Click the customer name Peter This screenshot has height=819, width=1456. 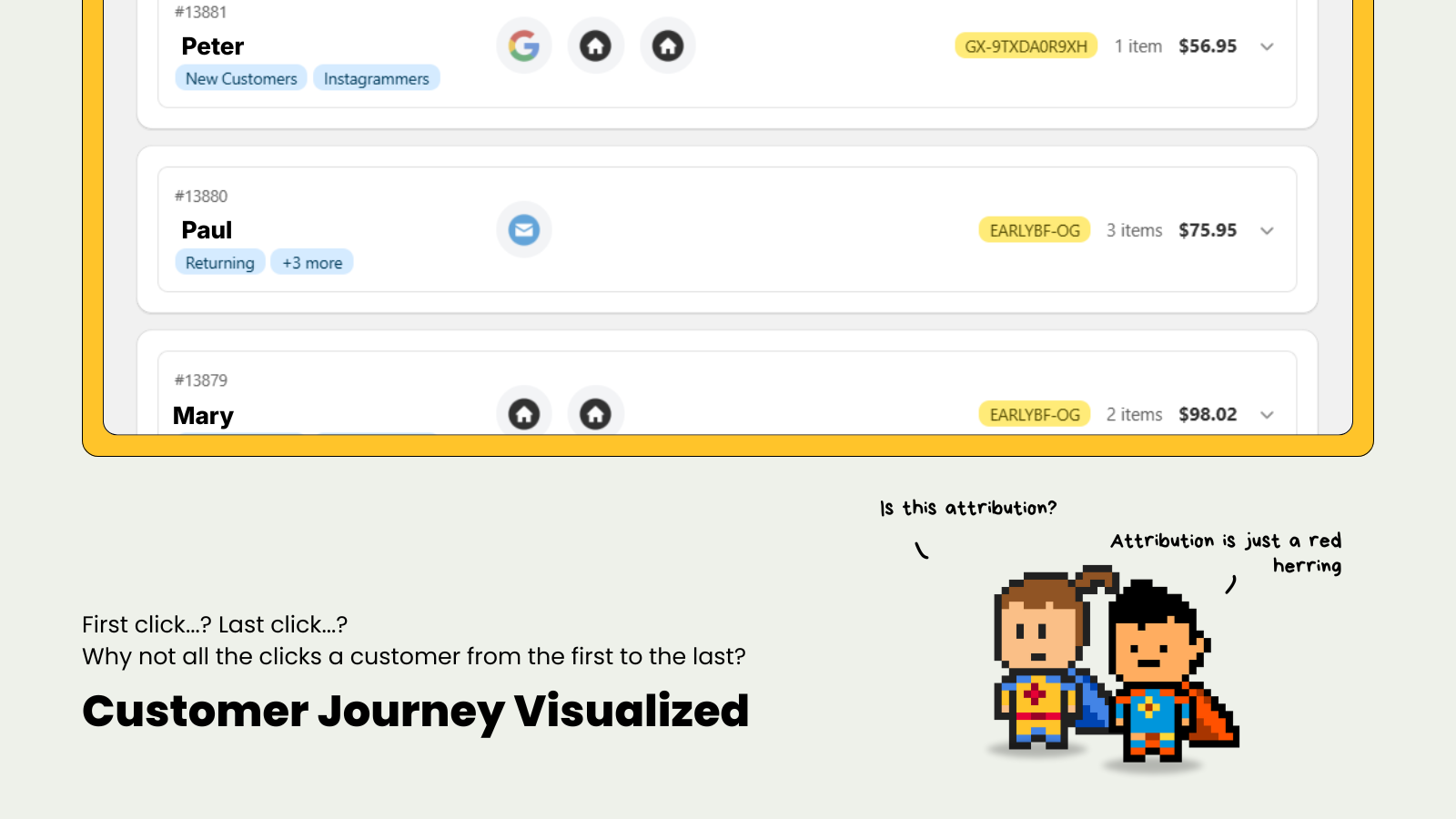tap(212, 45)
